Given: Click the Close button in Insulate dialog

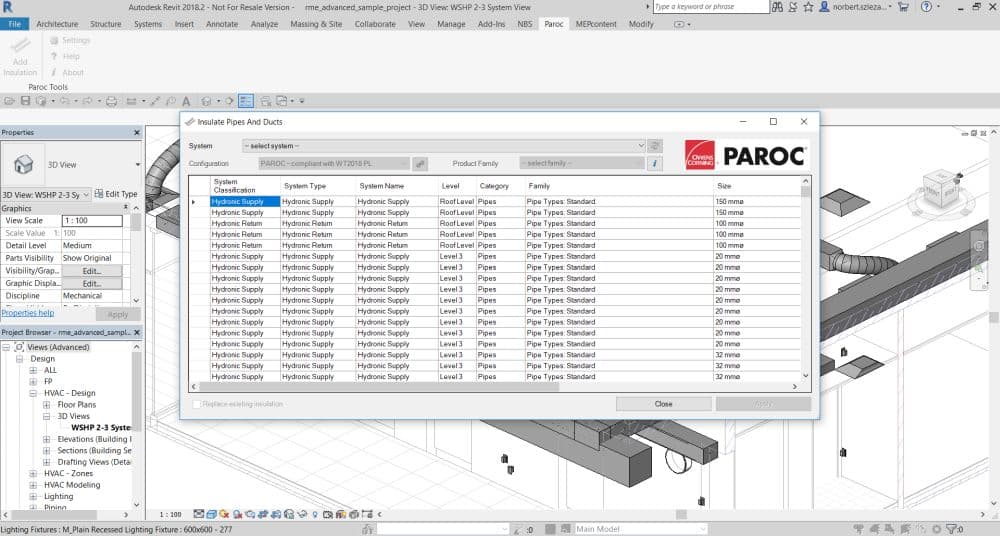Looking at the screenshot, I should (x=663, y=404).
